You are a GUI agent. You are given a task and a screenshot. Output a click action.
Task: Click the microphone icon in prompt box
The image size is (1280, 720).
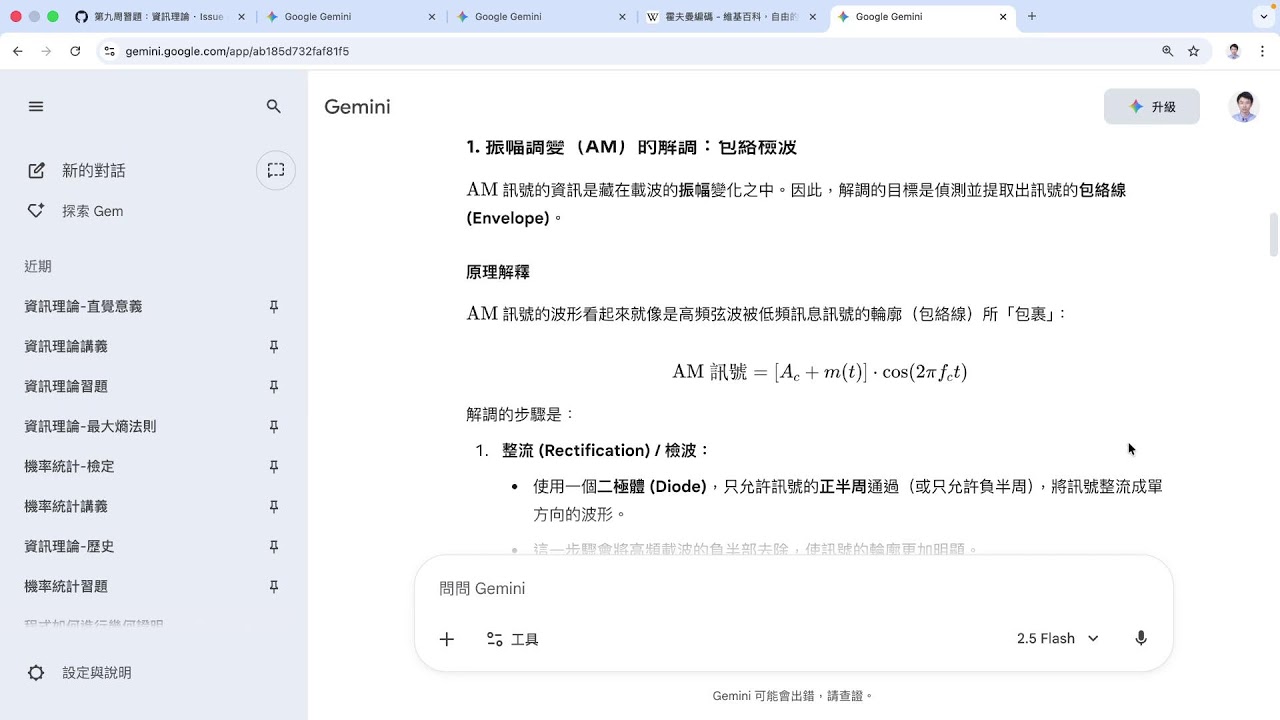tap(1141, 639)
